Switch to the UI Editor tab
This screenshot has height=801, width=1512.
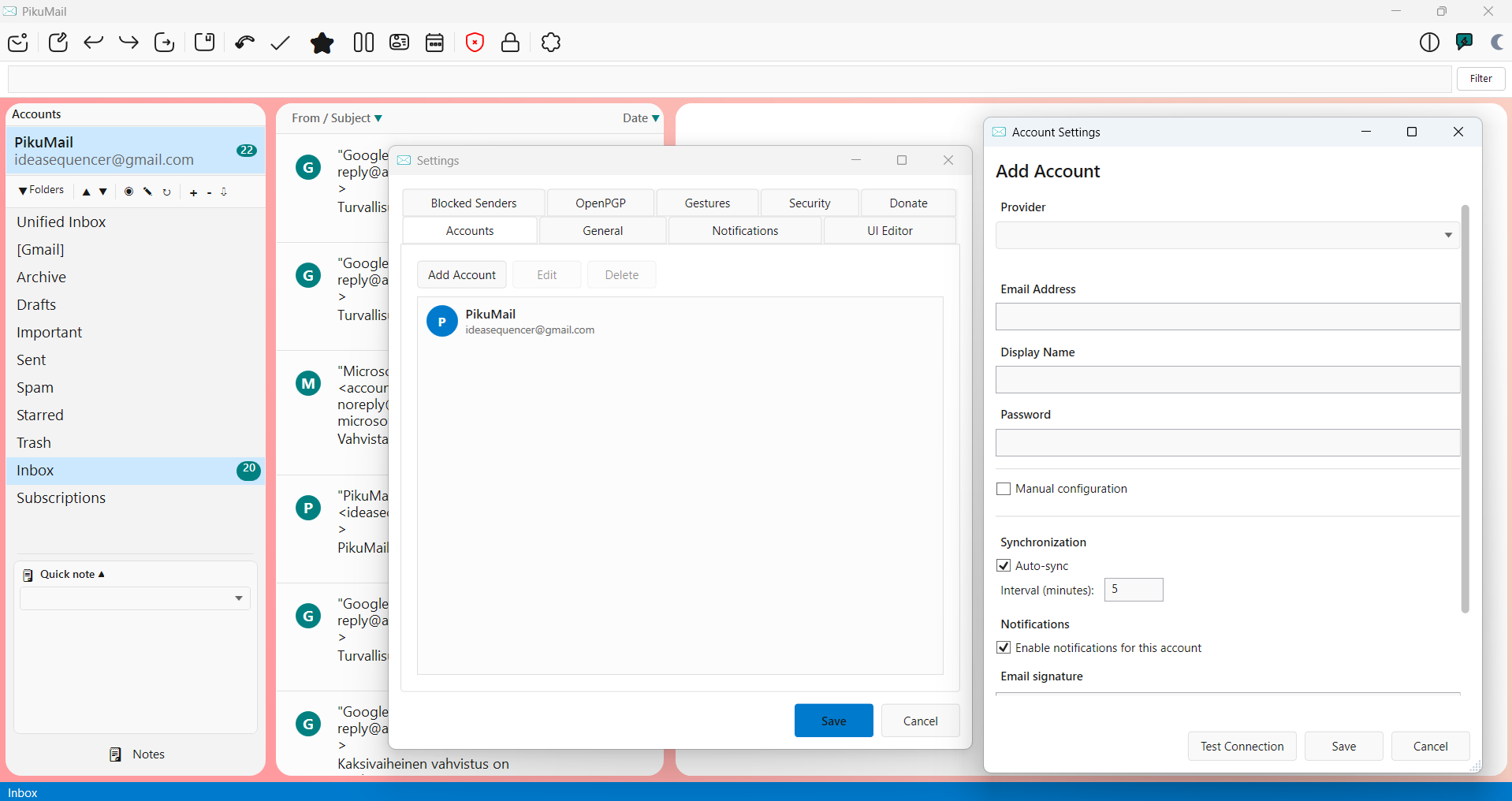point(890,230)
